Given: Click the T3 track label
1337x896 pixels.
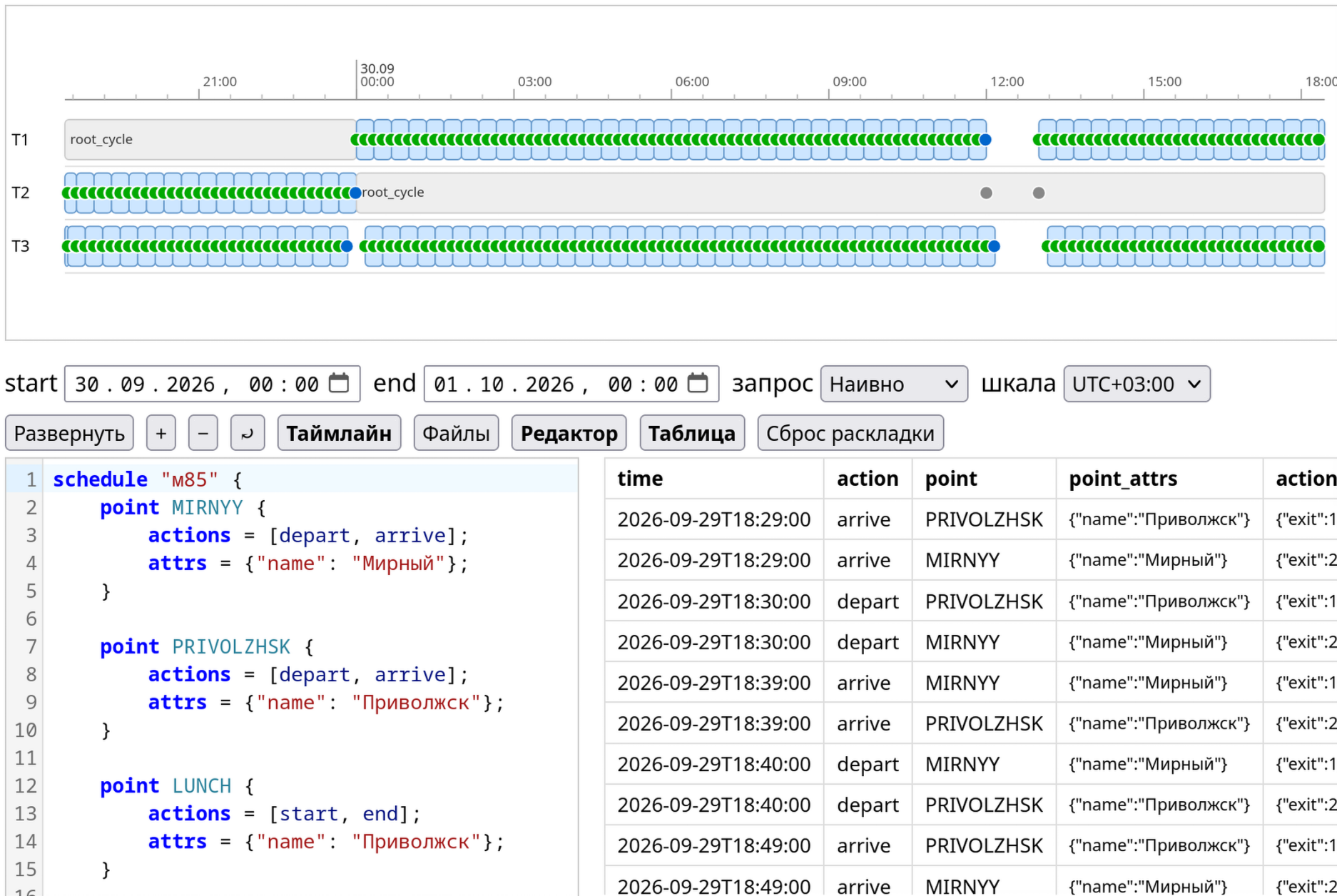Looking at the screenshot, I should [x=21, y=246].
